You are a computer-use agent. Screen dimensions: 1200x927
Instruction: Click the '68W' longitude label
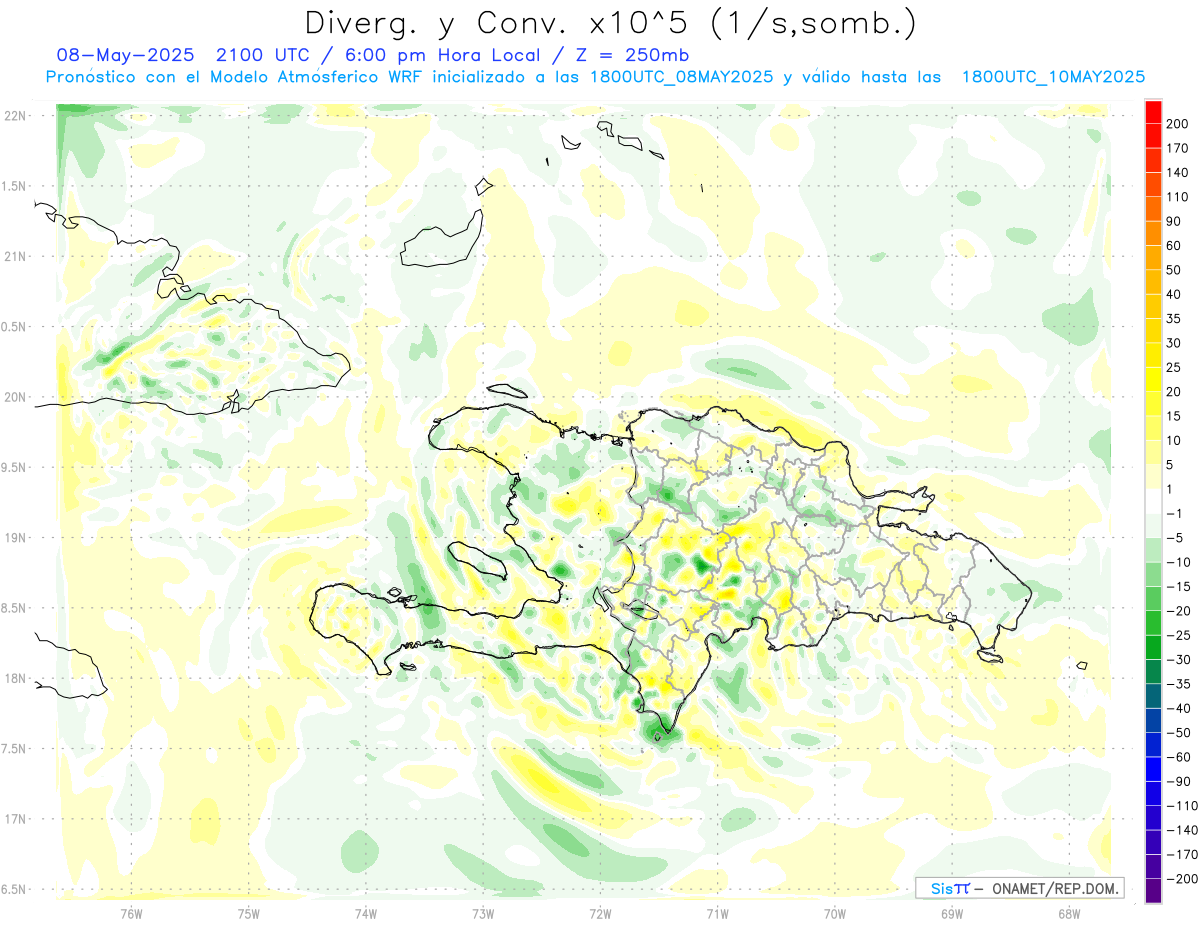coord(1068,913)
